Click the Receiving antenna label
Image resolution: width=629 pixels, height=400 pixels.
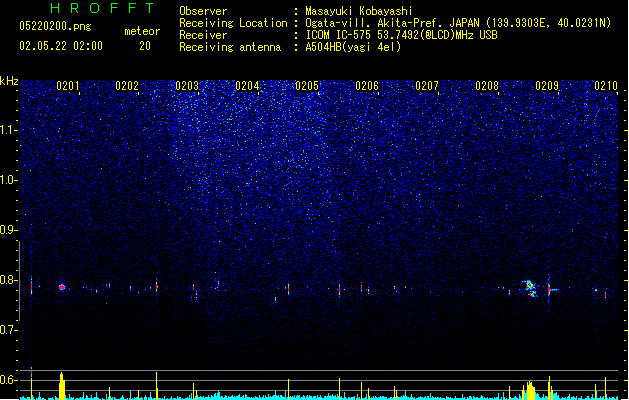pyautogui.click(x=230, y=47)
